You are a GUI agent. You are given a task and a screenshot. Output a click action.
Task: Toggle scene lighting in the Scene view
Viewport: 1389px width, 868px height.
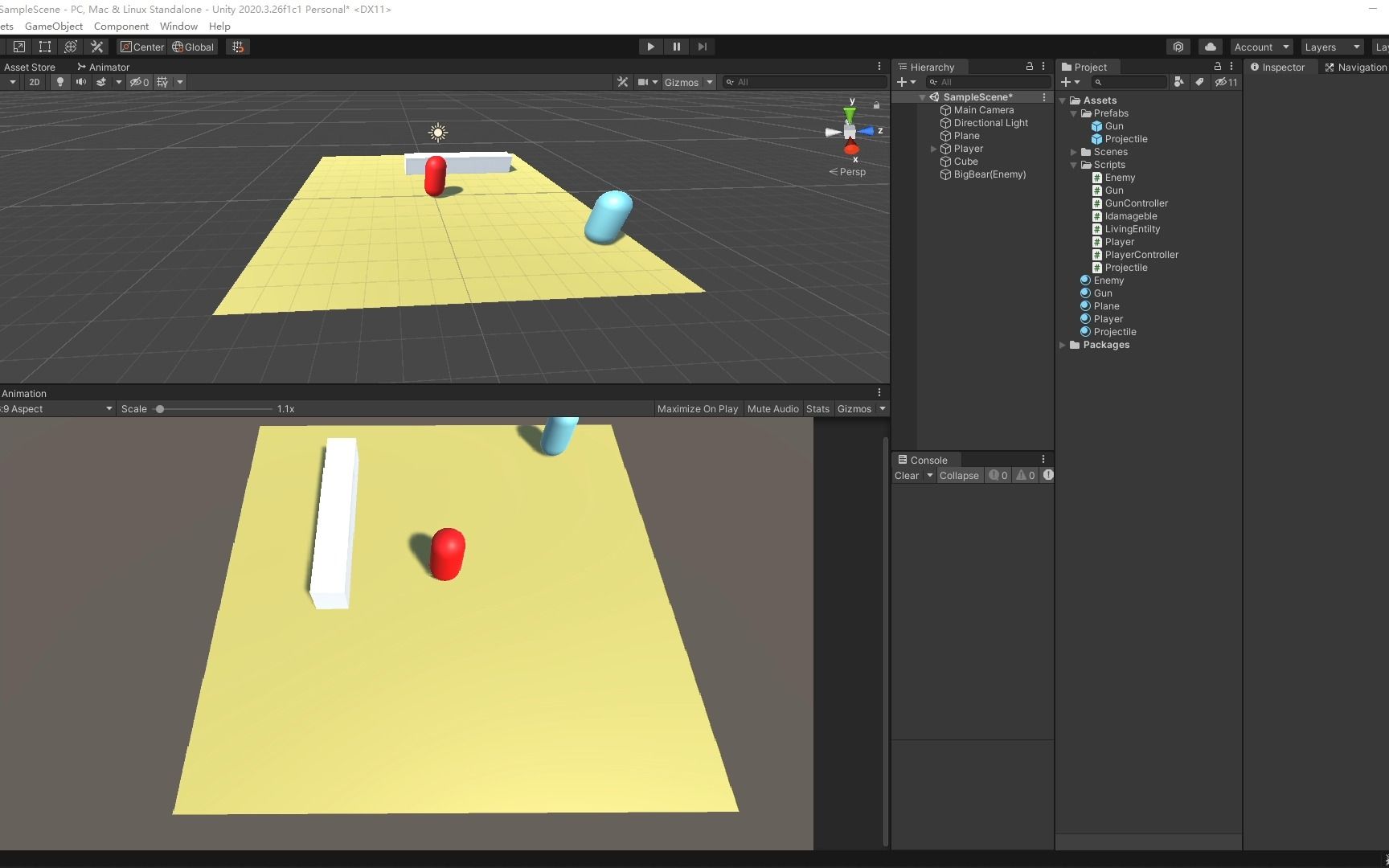[59, 82]
